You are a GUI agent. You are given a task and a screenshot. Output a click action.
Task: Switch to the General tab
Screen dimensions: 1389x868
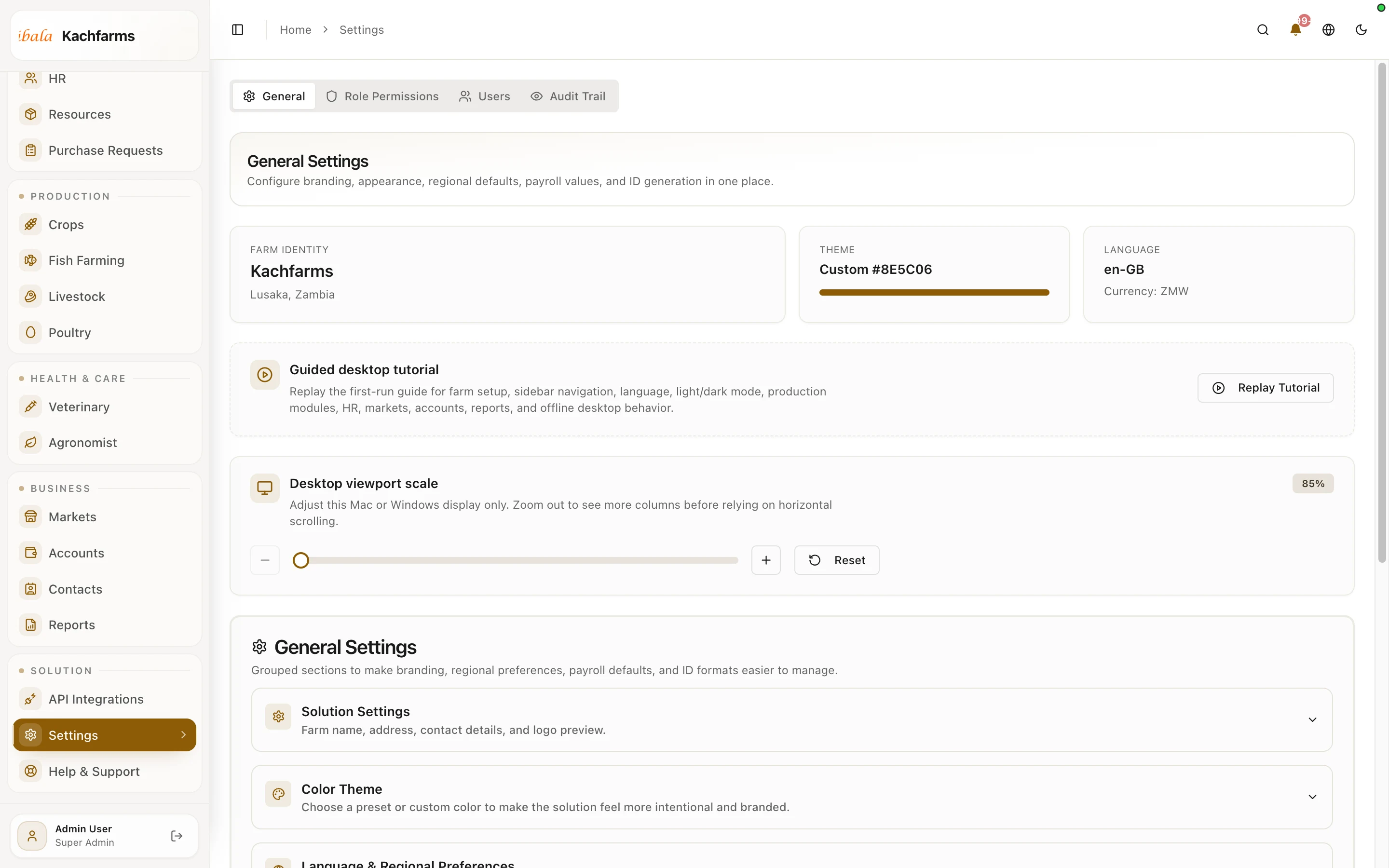(x=274, y=96)
